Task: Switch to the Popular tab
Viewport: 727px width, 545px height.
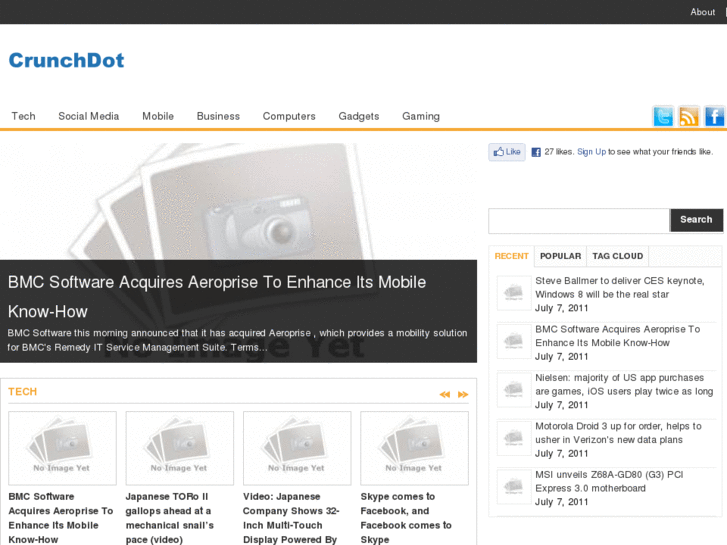Action: pos(560,256)
